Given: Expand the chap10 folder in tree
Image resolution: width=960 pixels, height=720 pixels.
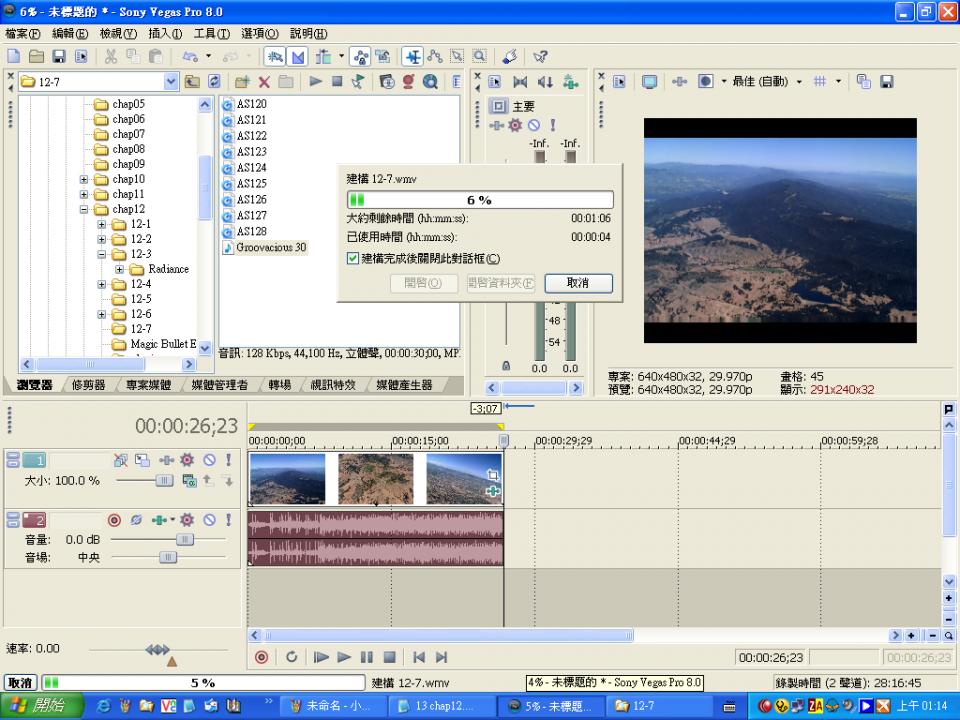Looking at the screenshot, I should (84, 179).
